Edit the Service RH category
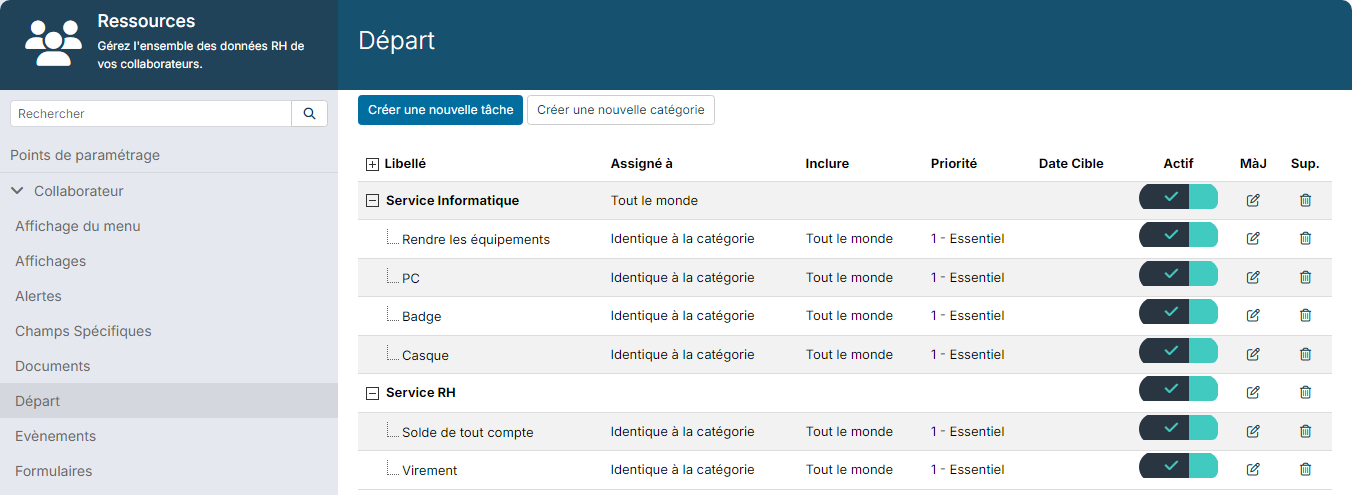Screen dimensions: 1352x495 click(x=1253, y=392)
